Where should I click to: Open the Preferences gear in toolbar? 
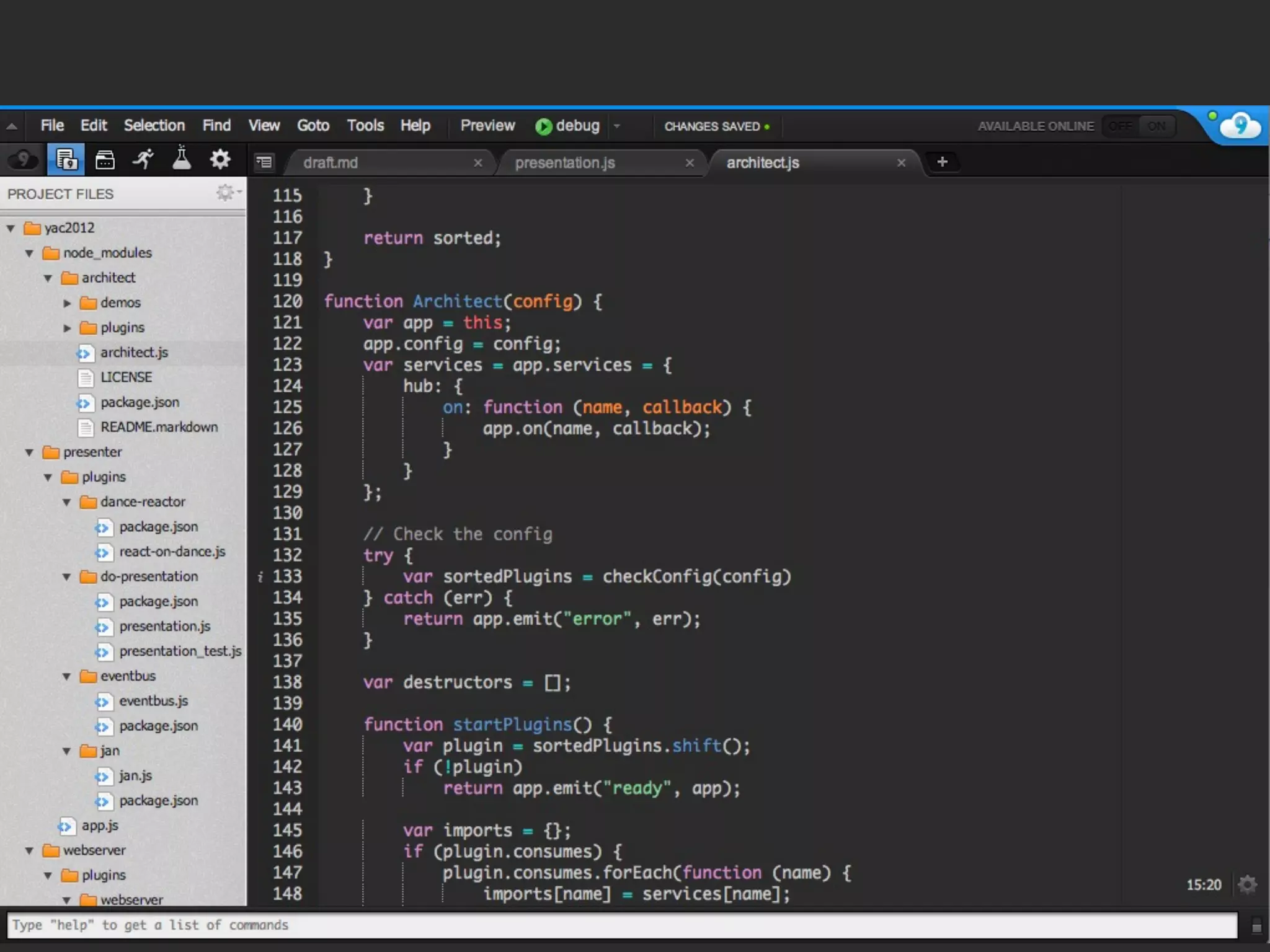coord(220,160)
